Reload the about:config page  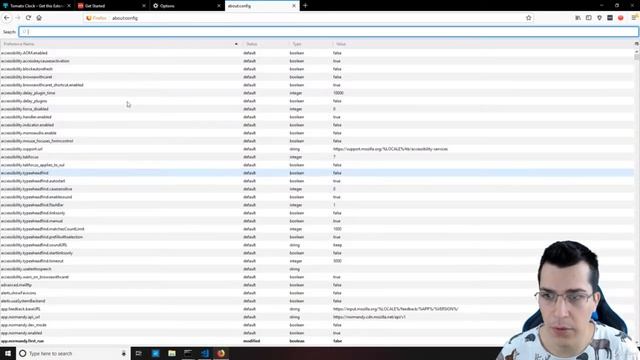28,18
